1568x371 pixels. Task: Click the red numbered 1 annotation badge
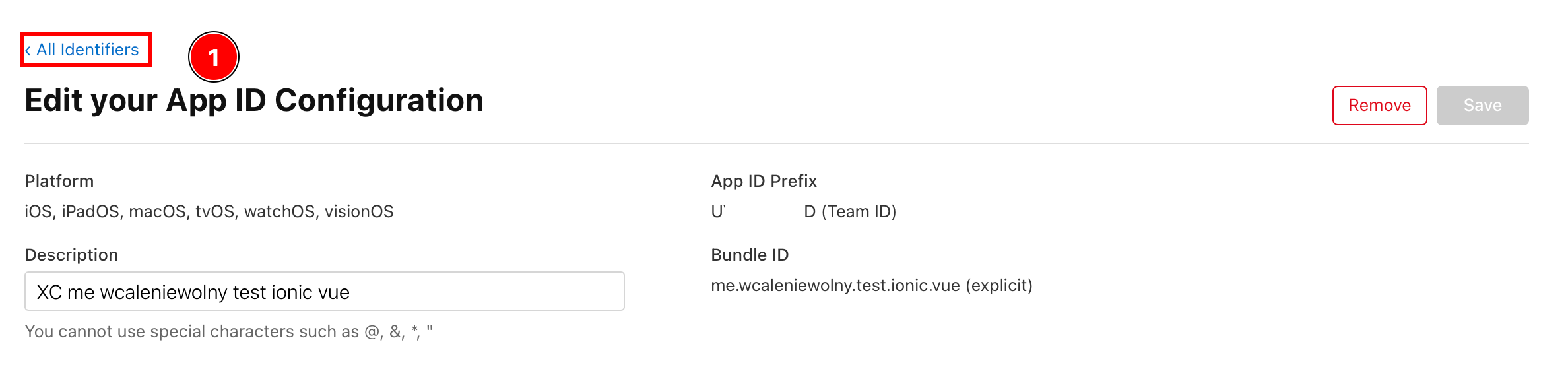tap(213, 57)
